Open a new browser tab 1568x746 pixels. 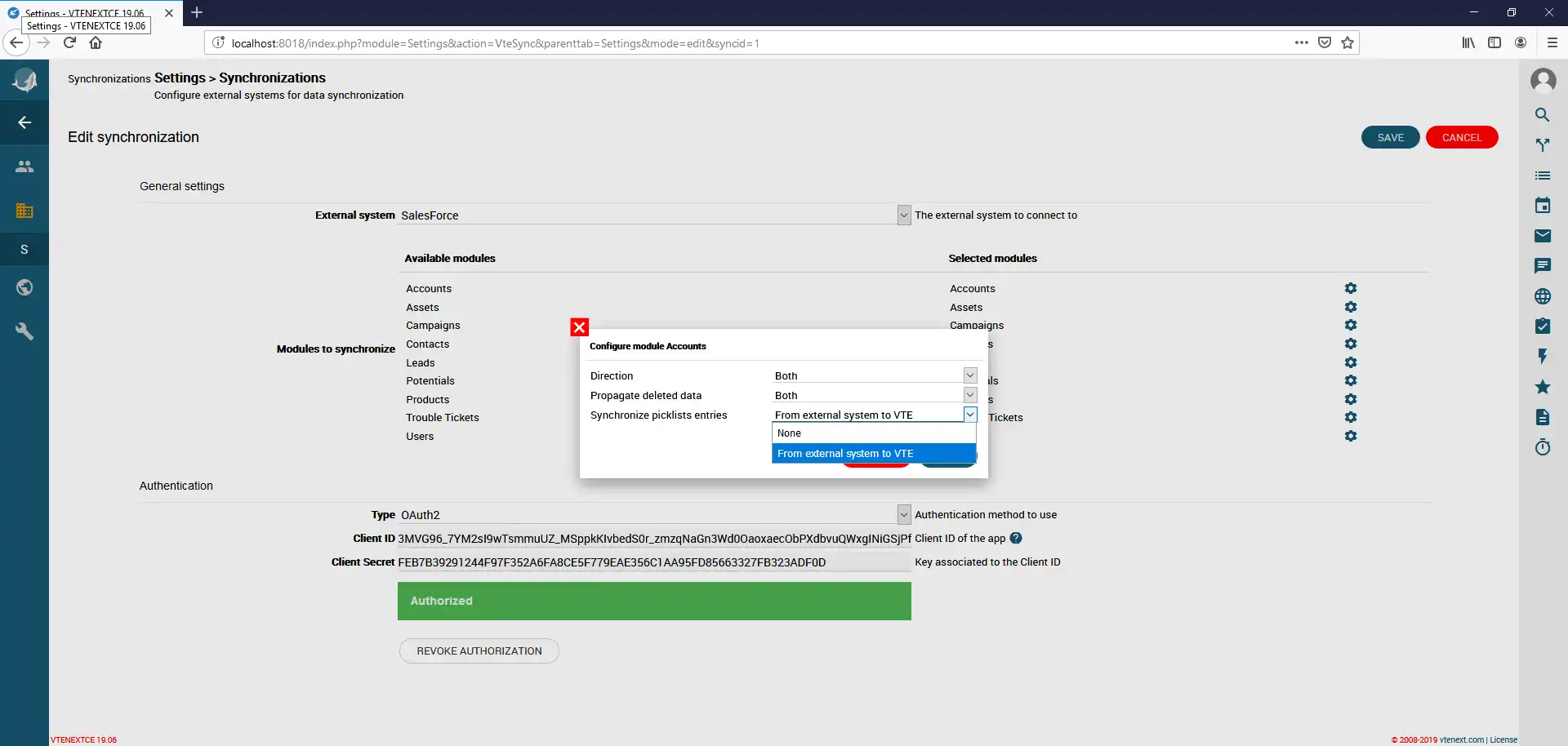point(197,12)
